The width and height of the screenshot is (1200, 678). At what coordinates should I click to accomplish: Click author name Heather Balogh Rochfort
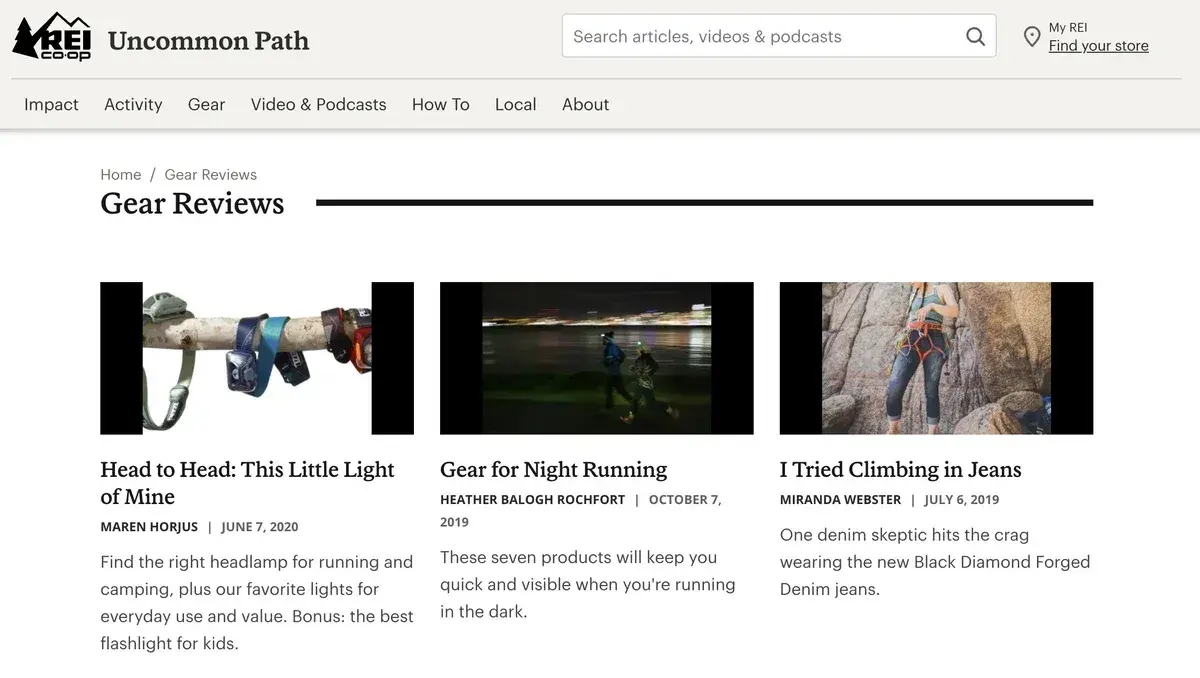point(532,500)
